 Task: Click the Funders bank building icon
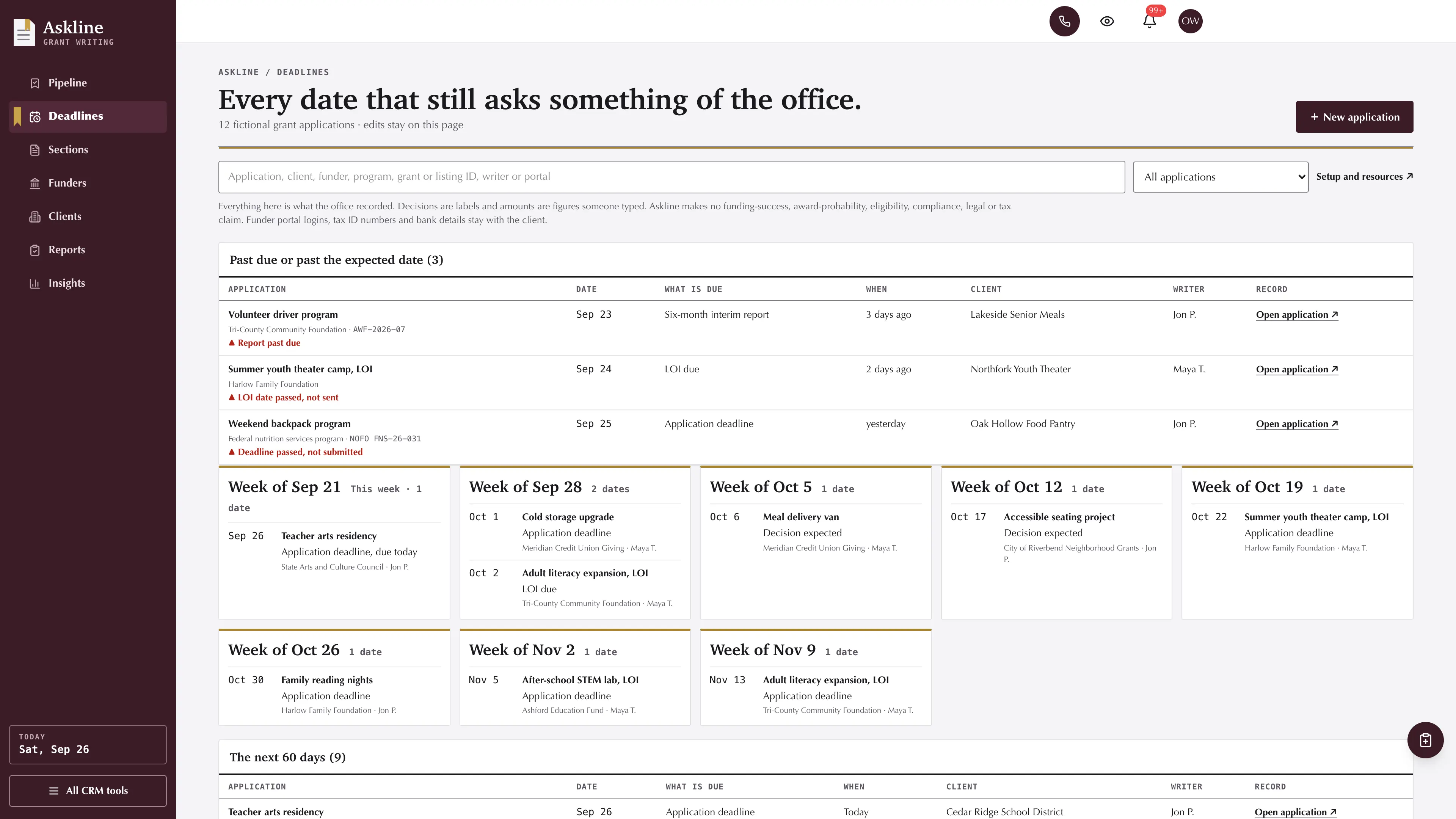pyautogui.click(x=35, y=183)
